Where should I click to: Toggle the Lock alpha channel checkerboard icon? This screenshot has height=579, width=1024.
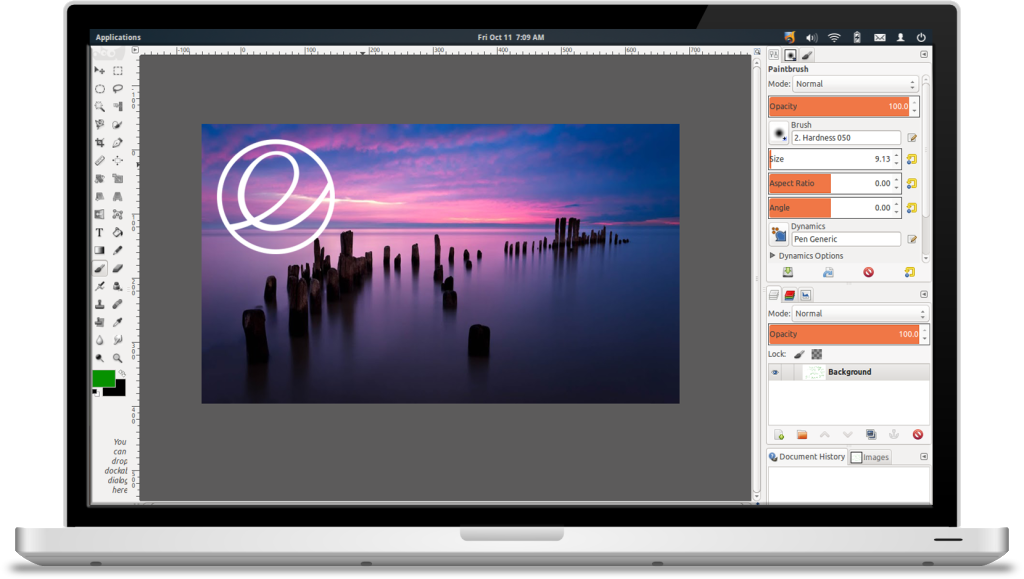coord(816,354)
